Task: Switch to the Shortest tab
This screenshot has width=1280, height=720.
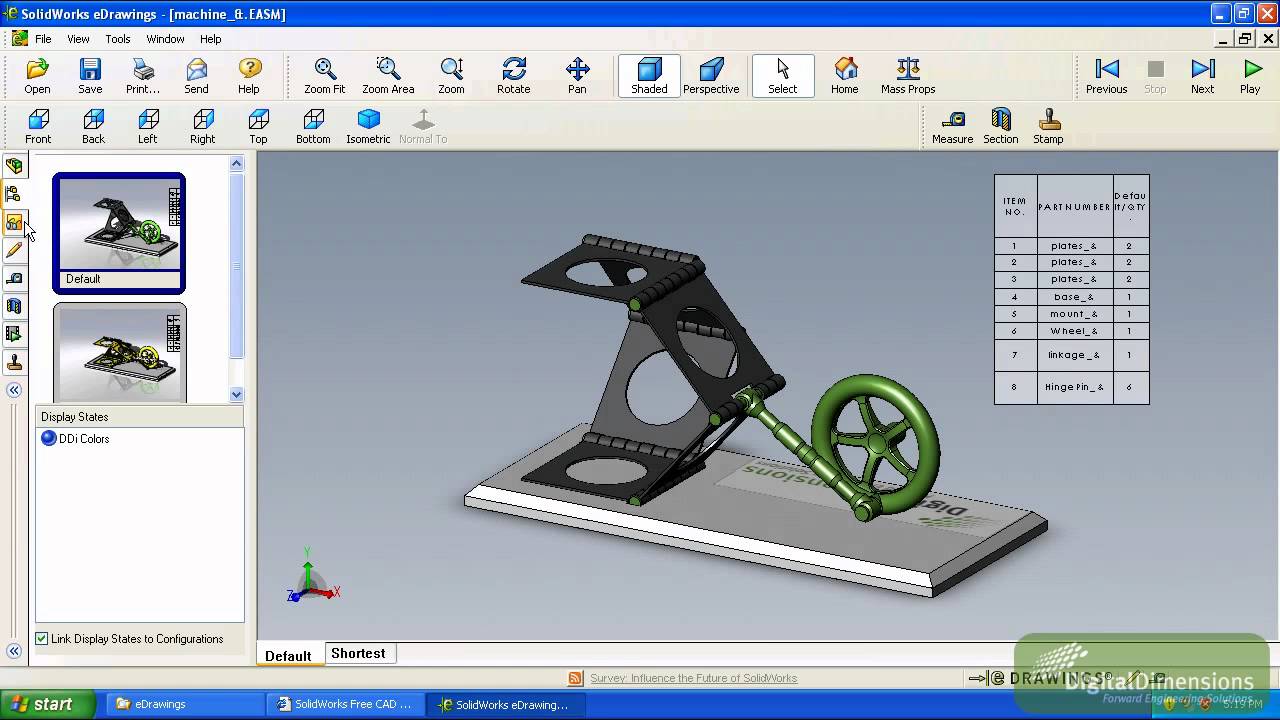Action: pos(358,653)
